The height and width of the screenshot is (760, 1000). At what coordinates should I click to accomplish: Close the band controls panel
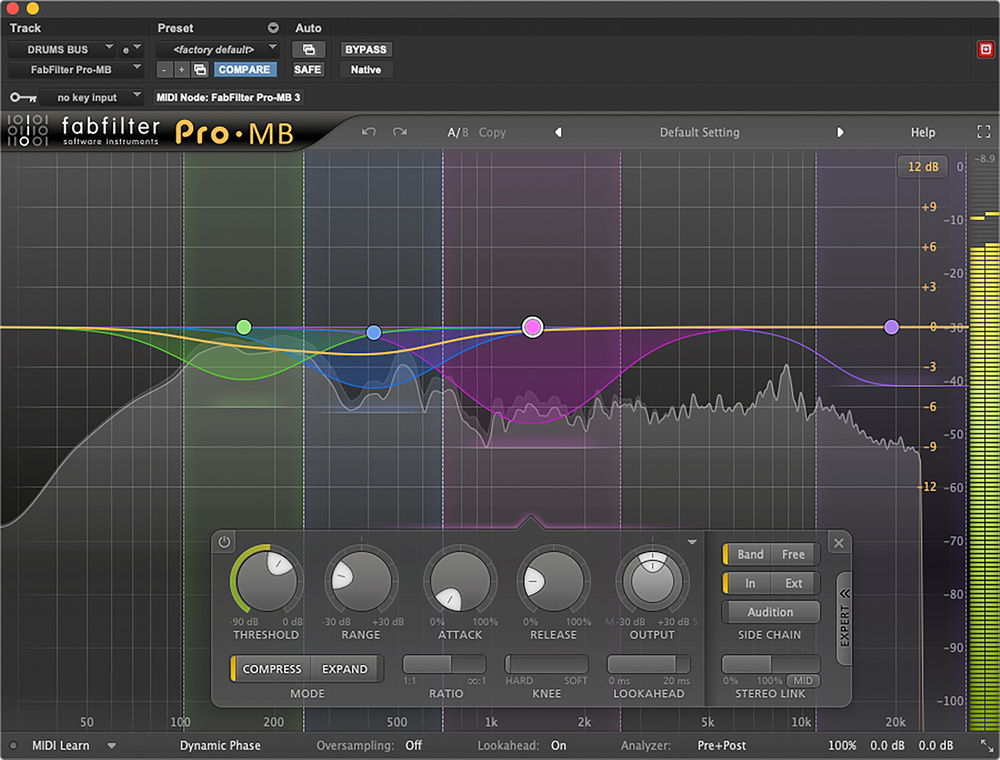pyautogui.click(x=839, y=543)
